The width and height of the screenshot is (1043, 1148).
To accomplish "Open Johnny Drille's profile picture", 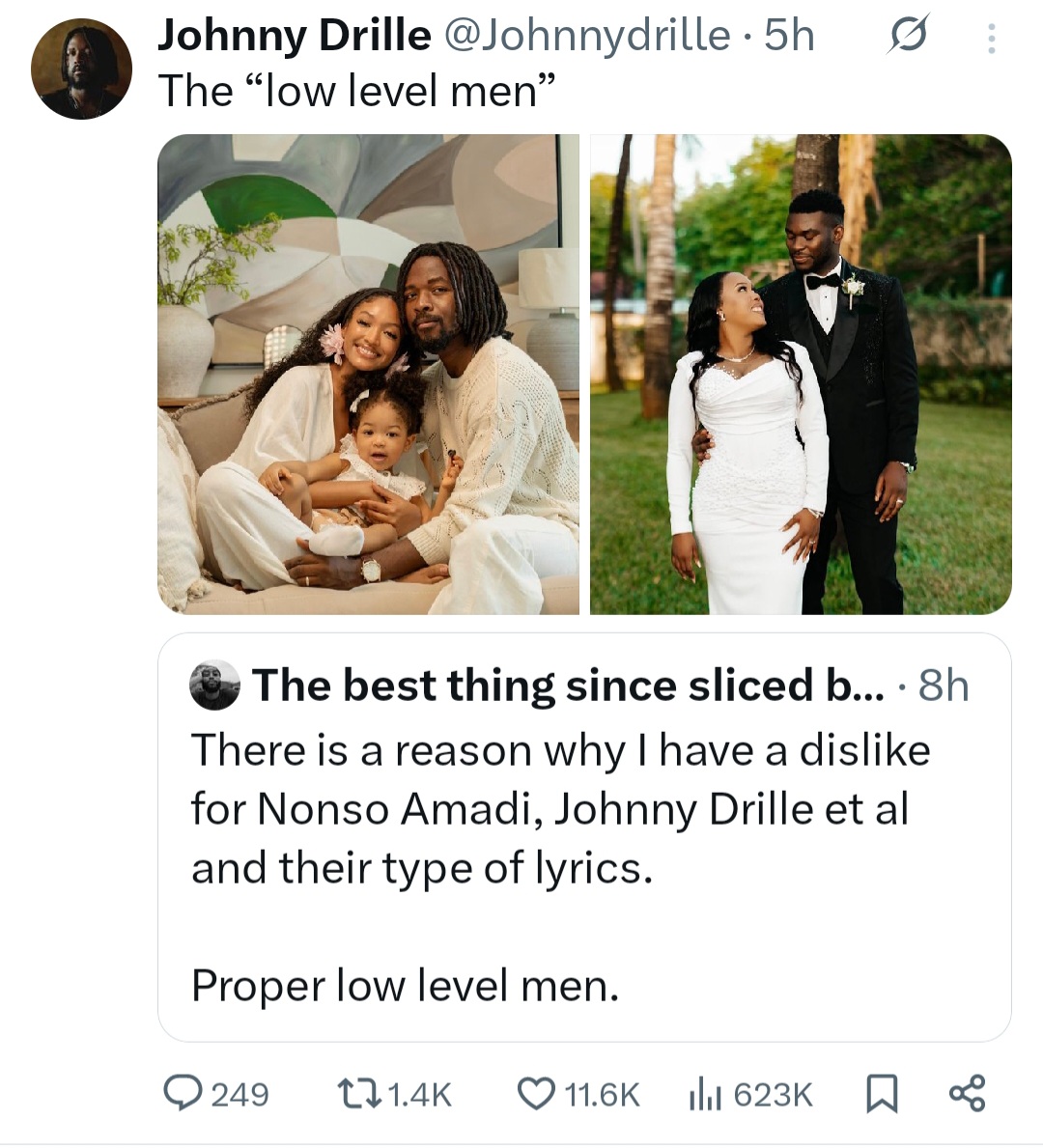I will coord(81,69).
